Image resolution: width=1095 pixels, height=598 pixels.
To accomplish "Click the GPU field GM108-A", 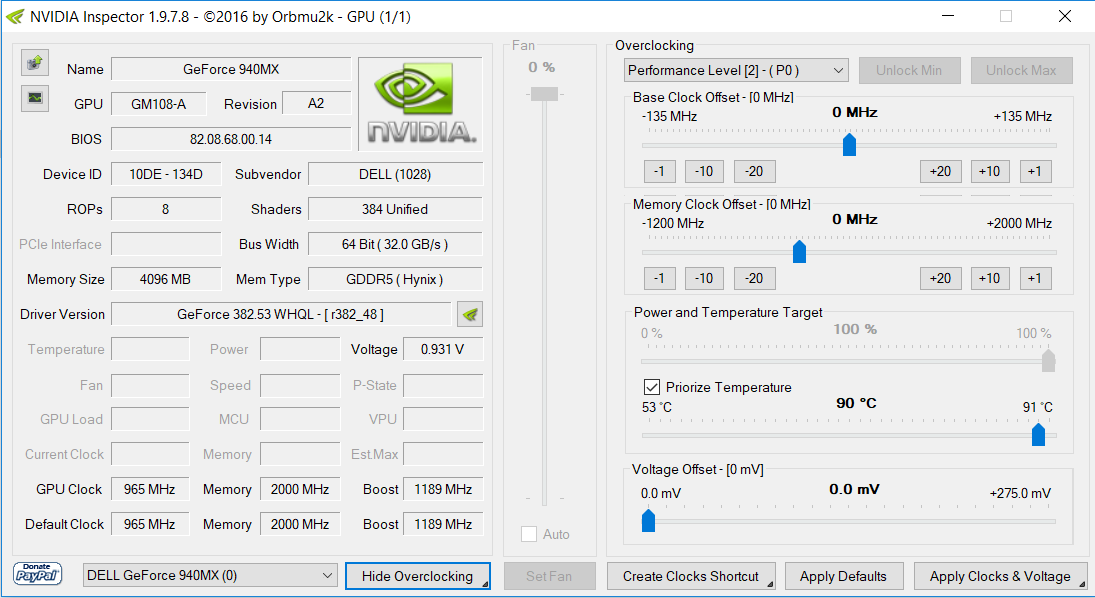I will point(159,104).
